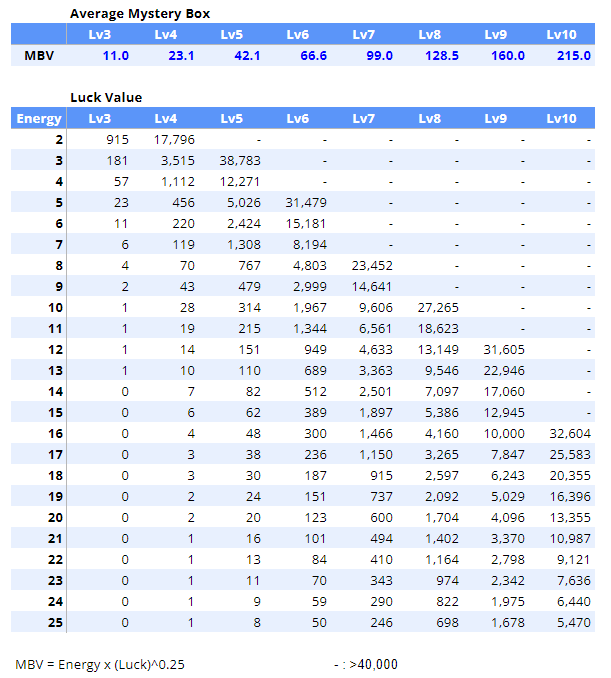
Task: Click luck value 7,636
Action: point(574,581)
